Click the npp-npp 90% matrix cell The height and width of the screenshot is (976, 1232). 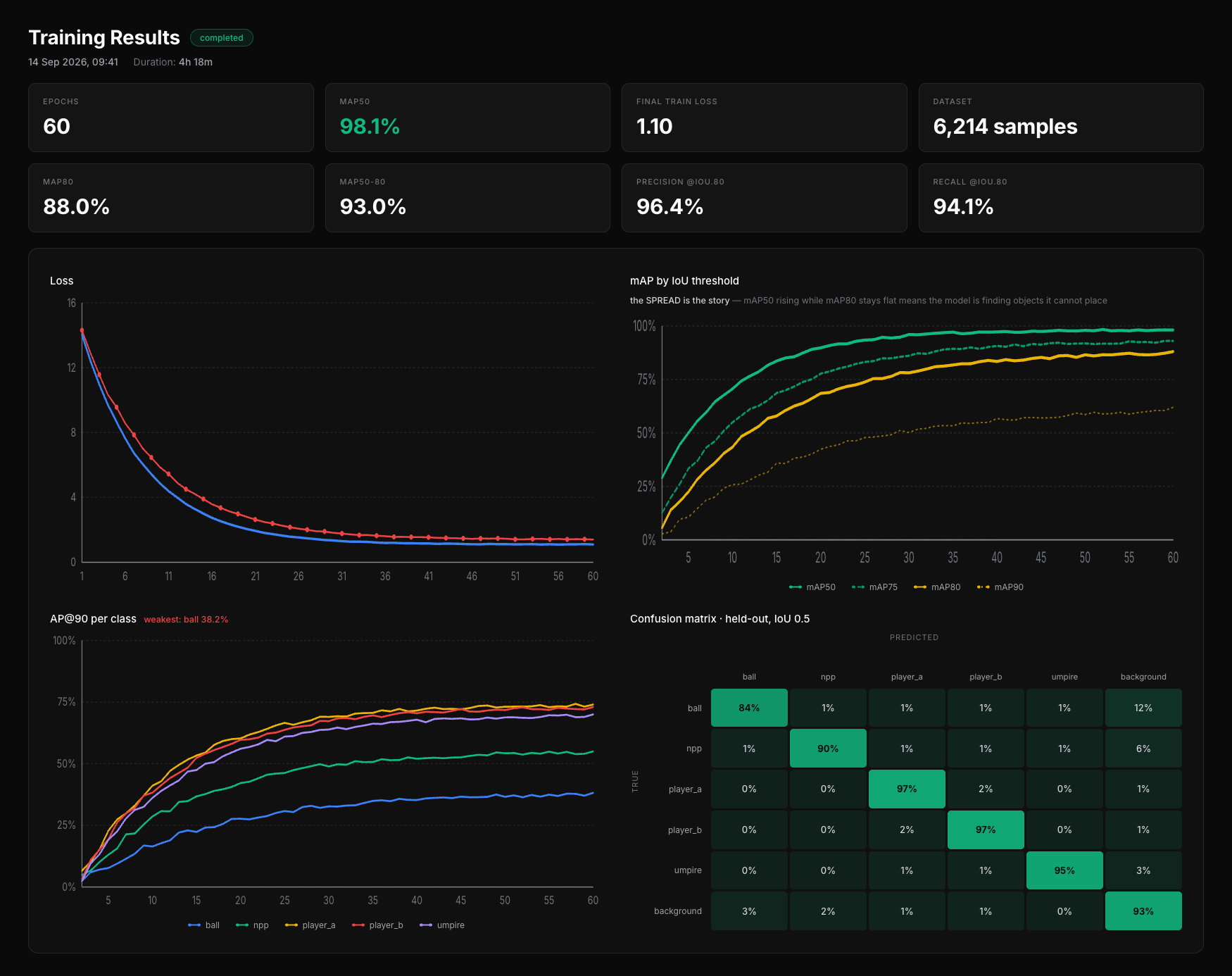click(x=828, y=749)
